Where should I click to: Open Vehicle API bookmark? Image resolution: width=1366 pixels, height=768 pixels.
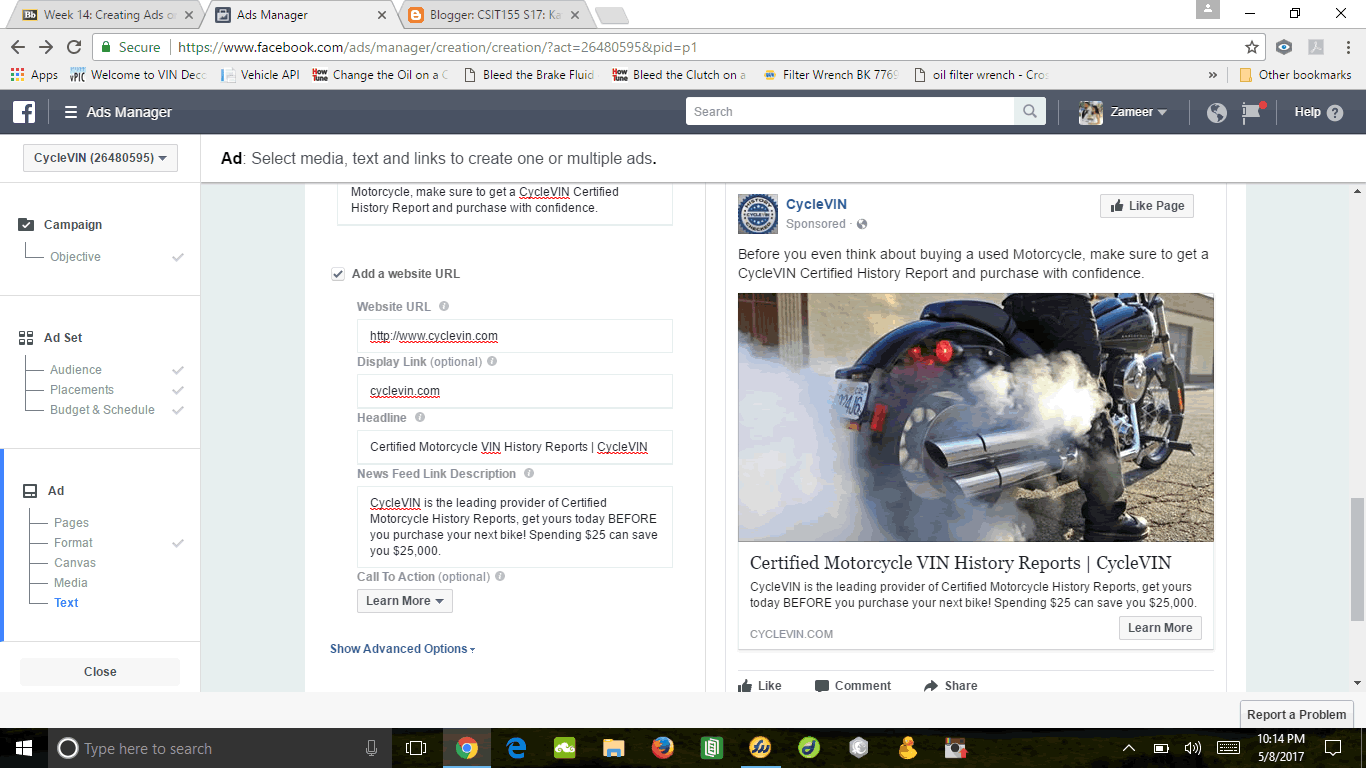260,75
